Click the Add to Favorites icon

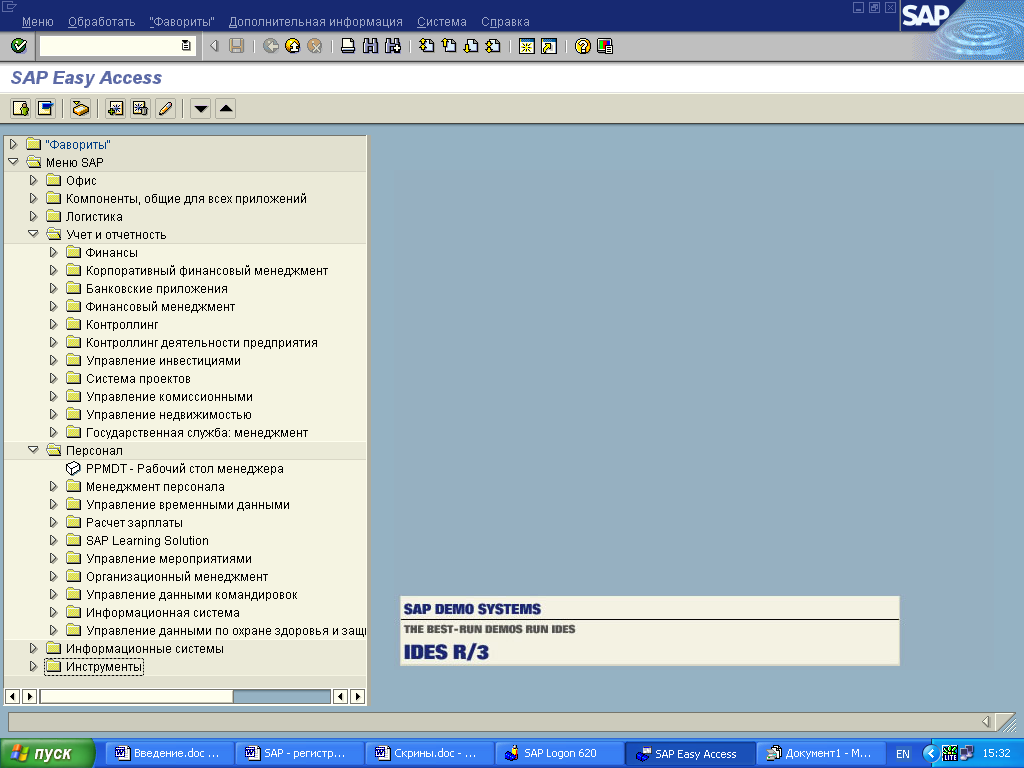[x=116, y=108]
